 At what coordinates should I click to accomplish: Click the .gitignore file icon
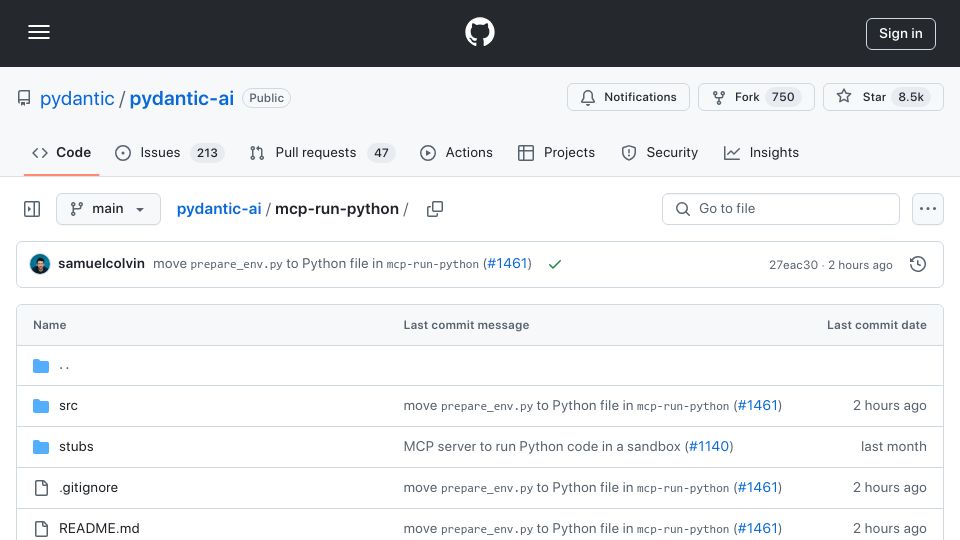pyautogui.click(x=41, y=488)
